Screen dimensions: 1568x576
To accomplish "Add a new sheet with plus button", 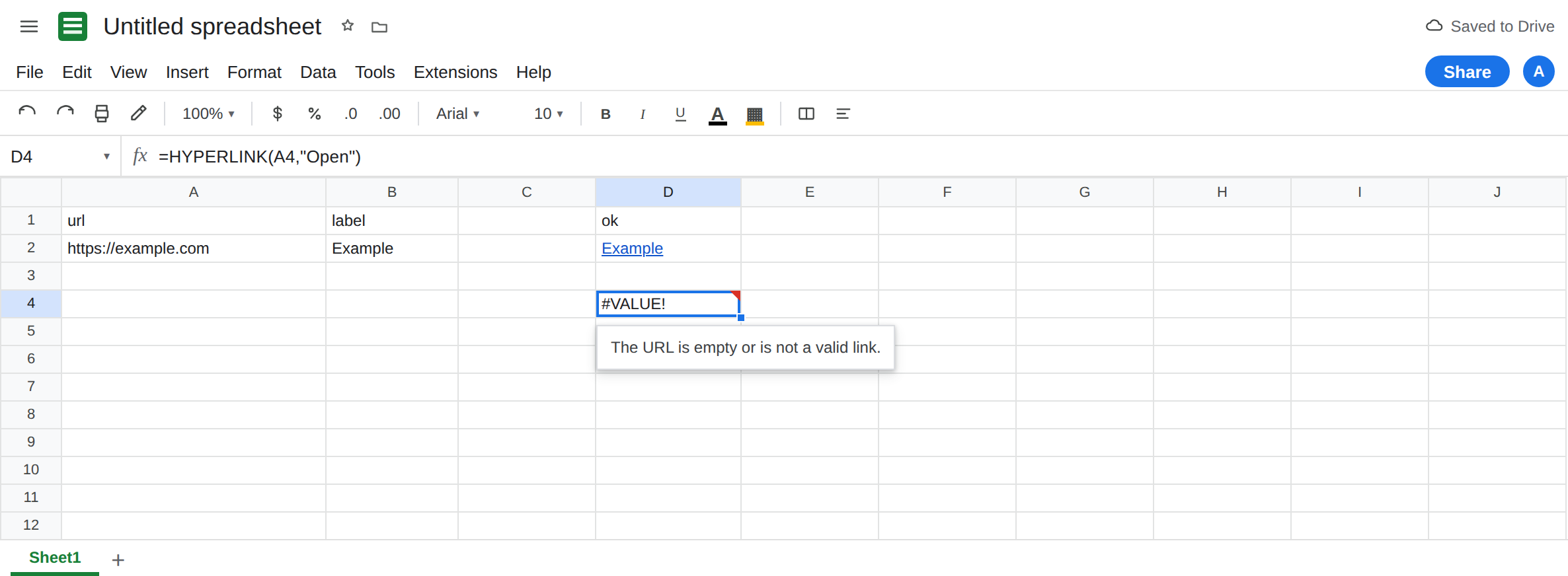I will coord(118,560).
